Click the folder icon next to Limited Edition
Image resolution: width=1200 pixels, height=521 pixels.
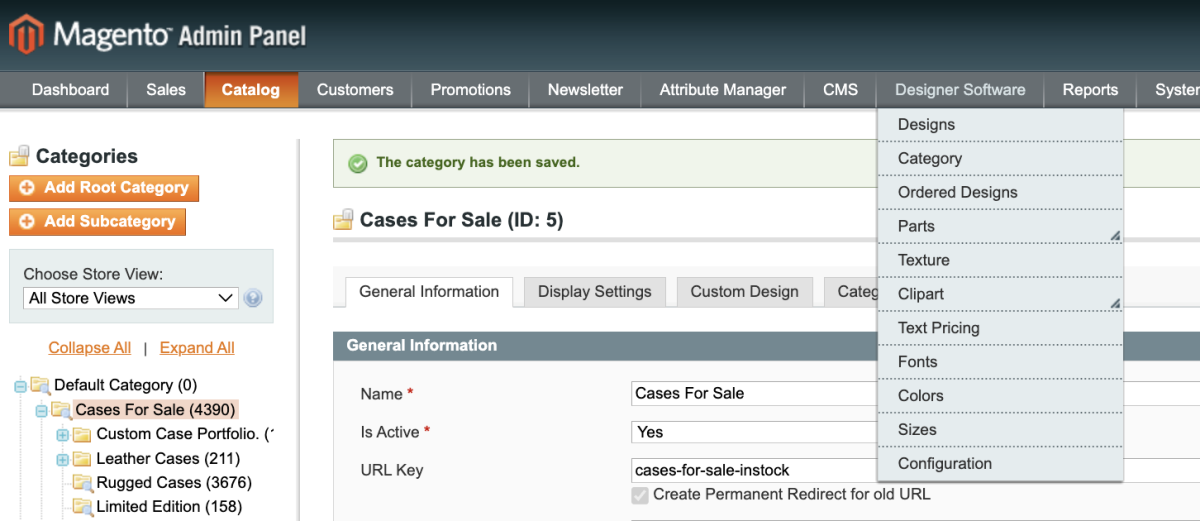[82, 507]
